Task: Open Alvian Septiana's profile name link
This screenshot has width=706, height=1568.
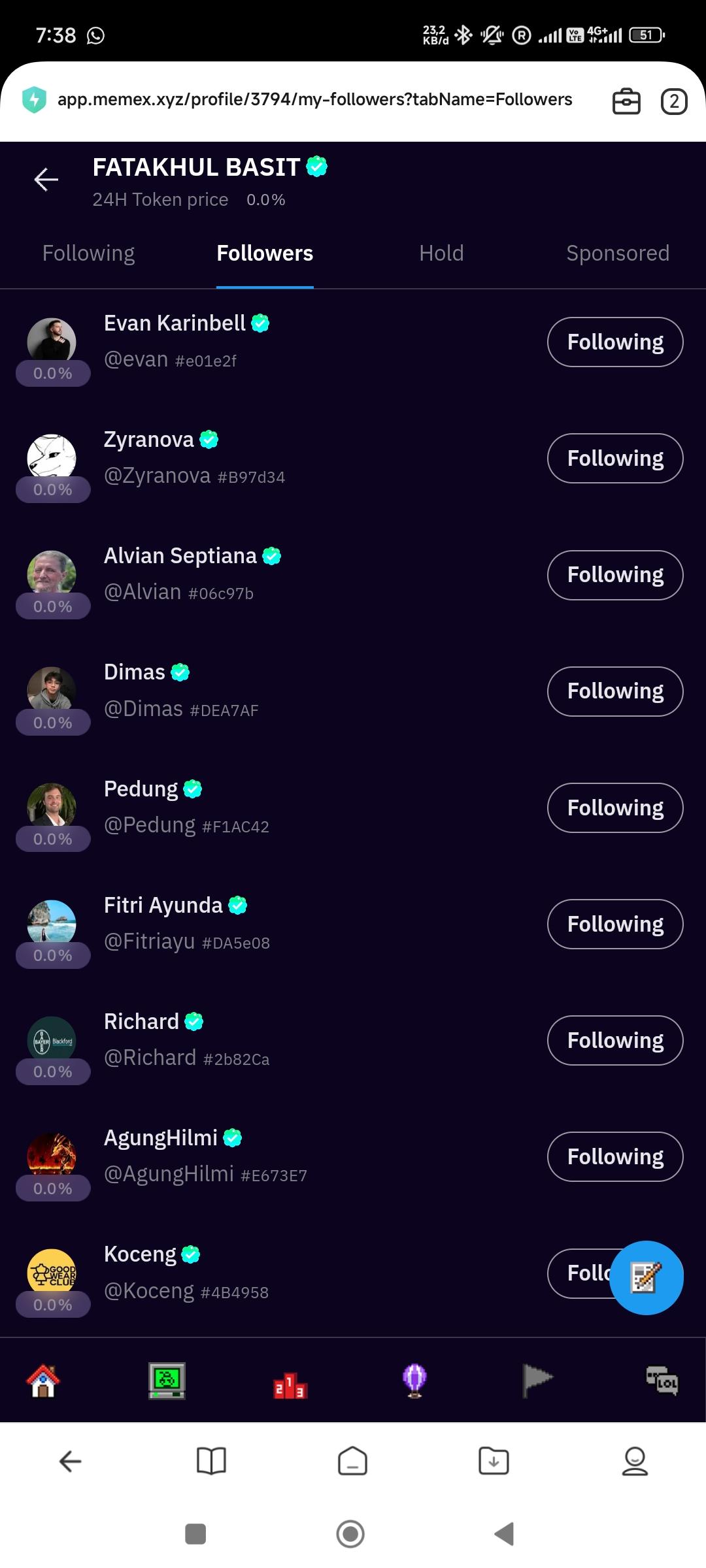Action: (x=180, y=556)
